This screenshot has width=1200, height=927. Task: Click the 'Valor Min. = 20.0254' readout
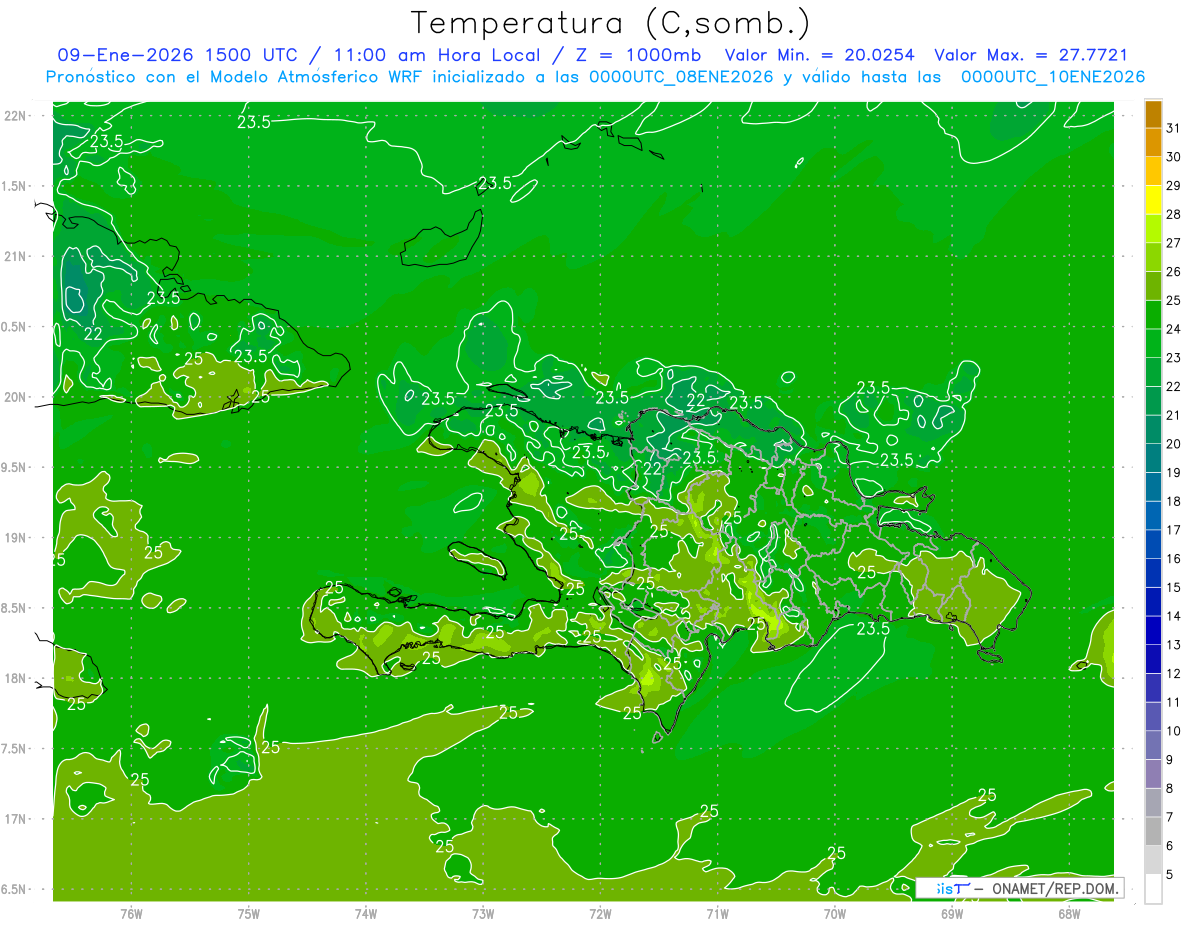[820, 55]
